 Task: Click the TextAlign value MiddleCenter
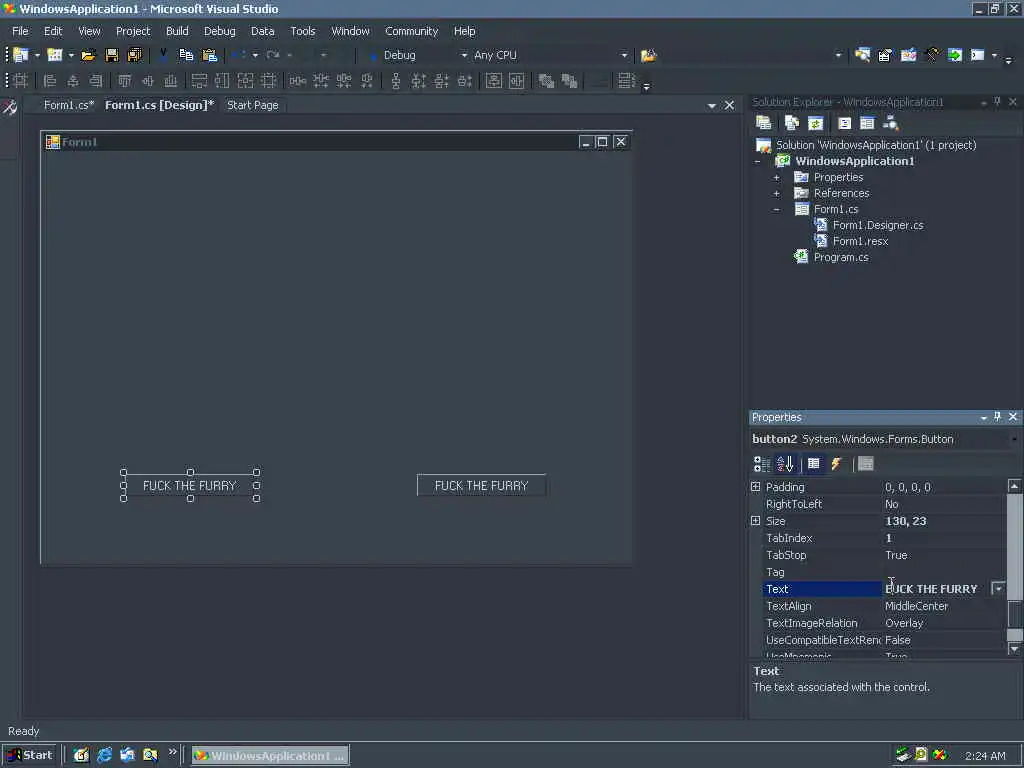pos(916,606)
